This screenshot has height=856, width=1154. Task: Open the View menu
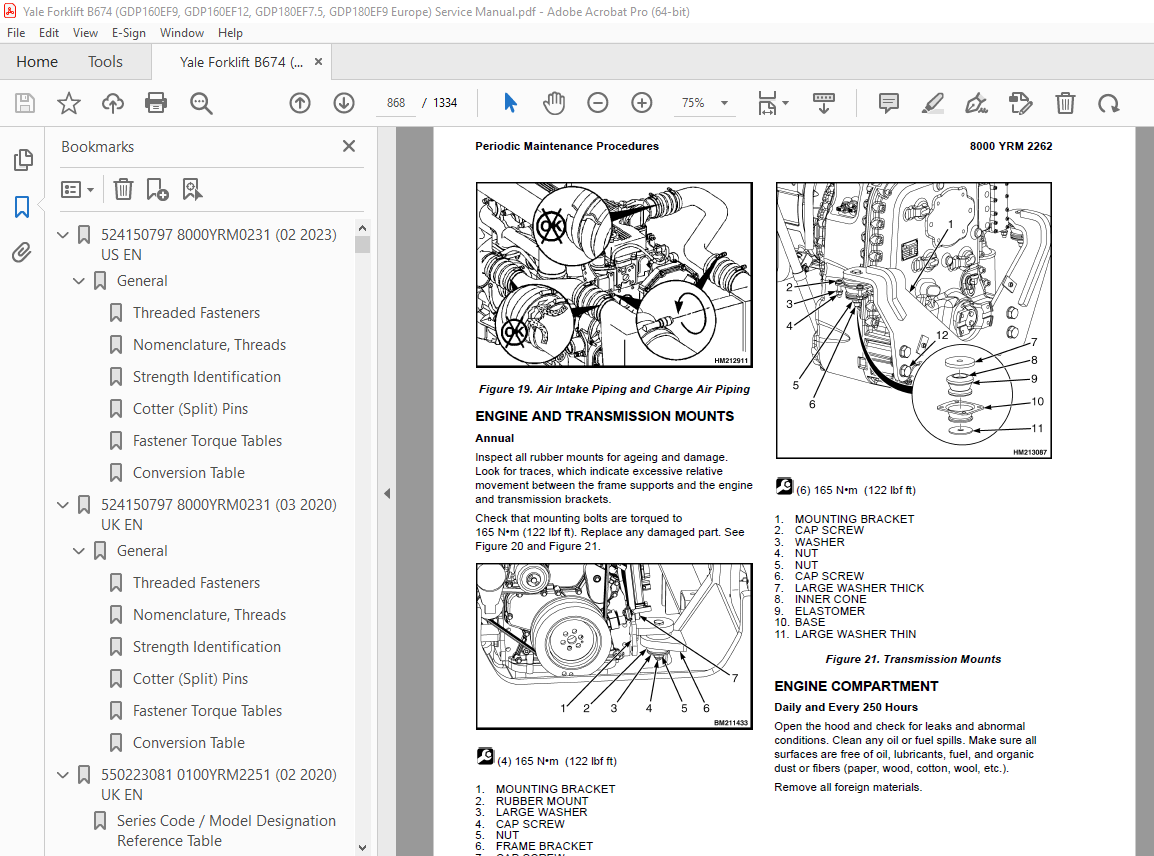85,32
